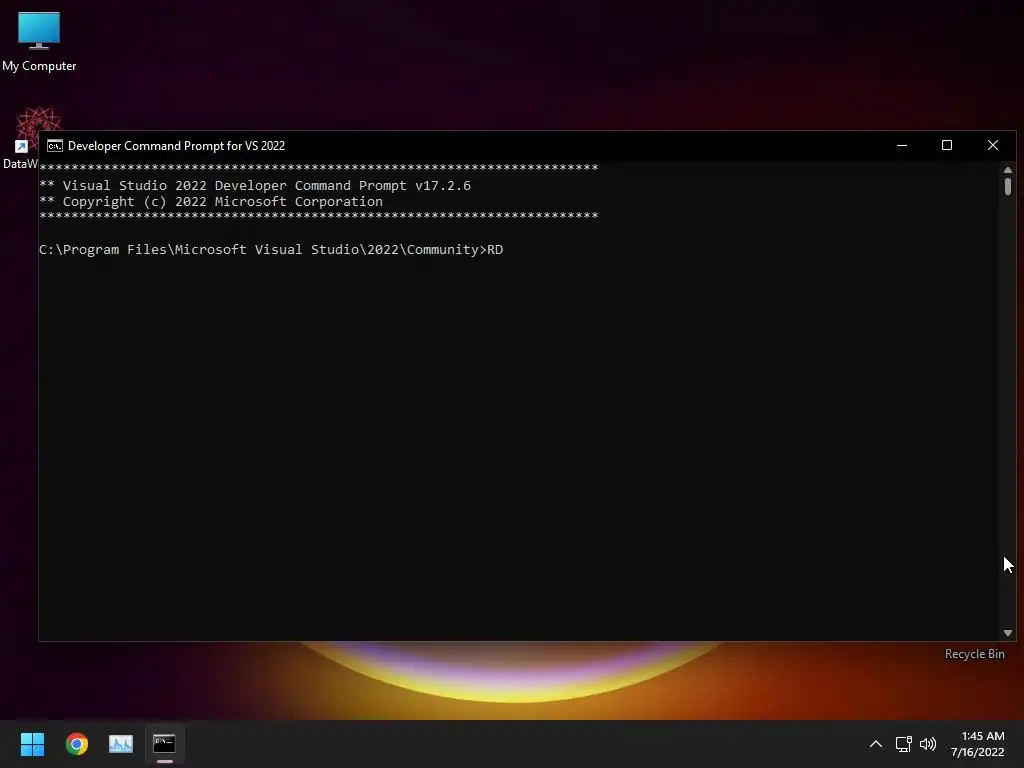The image size is (1024, 768).
Task: Click the scrollbar down arrow in console
Action: click(x=1008, y=633)
